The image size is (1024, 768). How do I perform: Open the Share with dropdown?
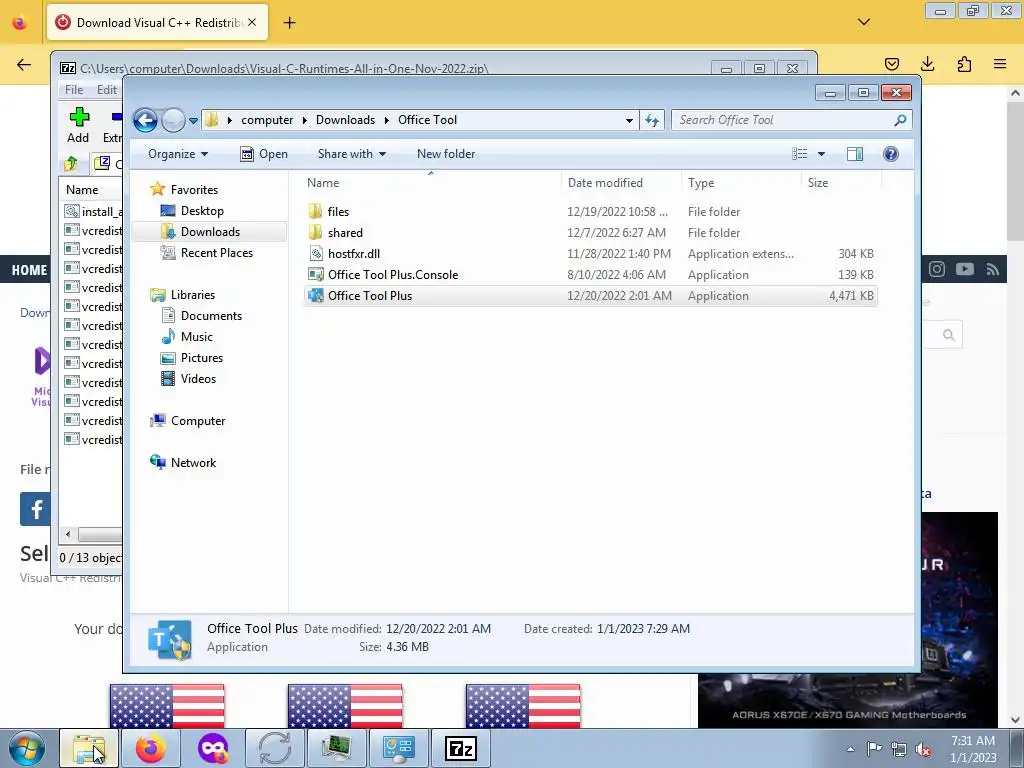pos(351,154)
